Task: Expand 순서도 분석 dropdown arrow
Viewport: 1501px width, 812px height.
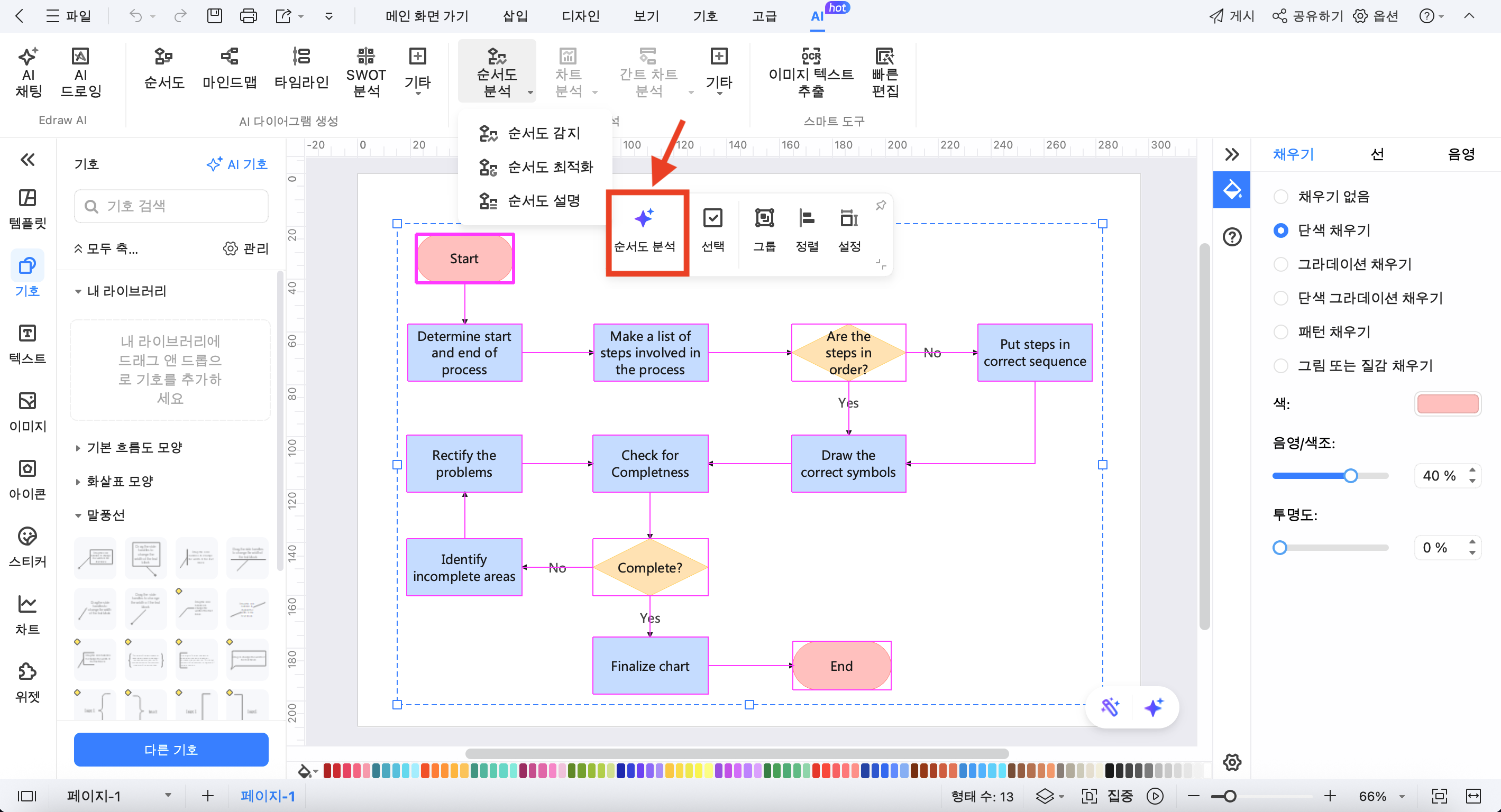Action: coord(530,92)
